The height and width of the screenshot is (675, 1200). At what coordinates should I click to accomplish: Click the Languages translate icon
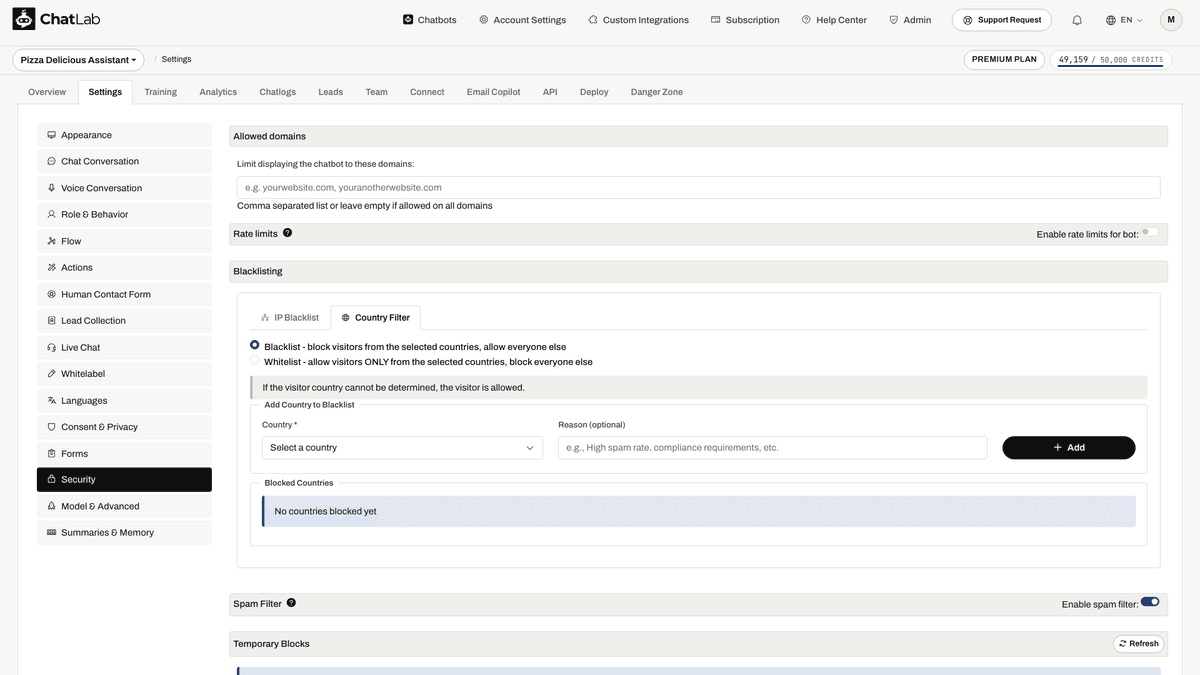pyautogui.click(x=51, y=400)
